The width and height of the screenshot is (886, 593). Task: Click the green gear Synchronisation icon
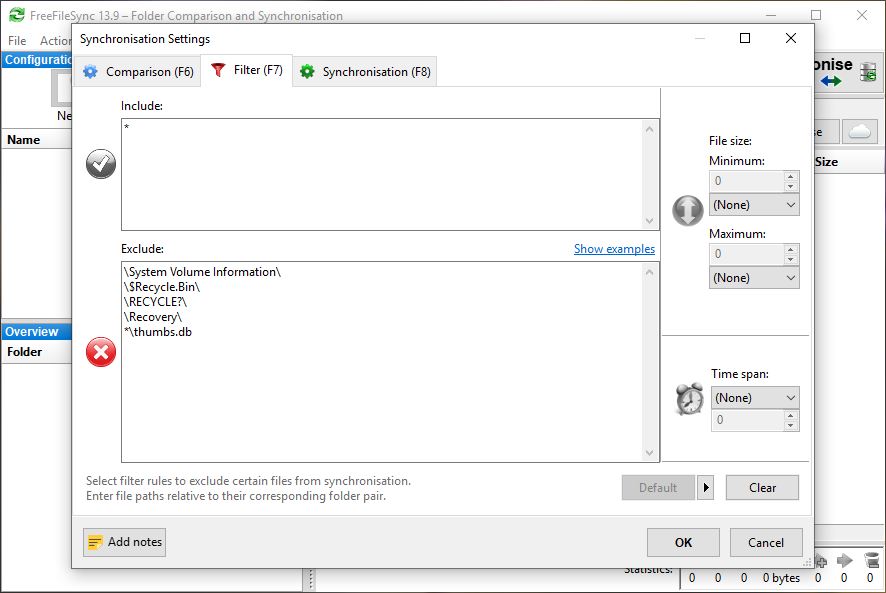tap(307, 72)
